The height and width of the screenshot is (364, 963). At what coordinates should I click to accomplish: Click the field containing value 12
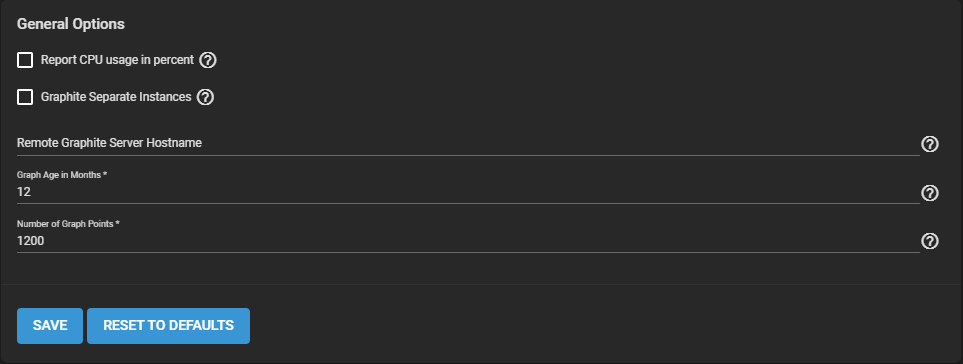[468, 192]
